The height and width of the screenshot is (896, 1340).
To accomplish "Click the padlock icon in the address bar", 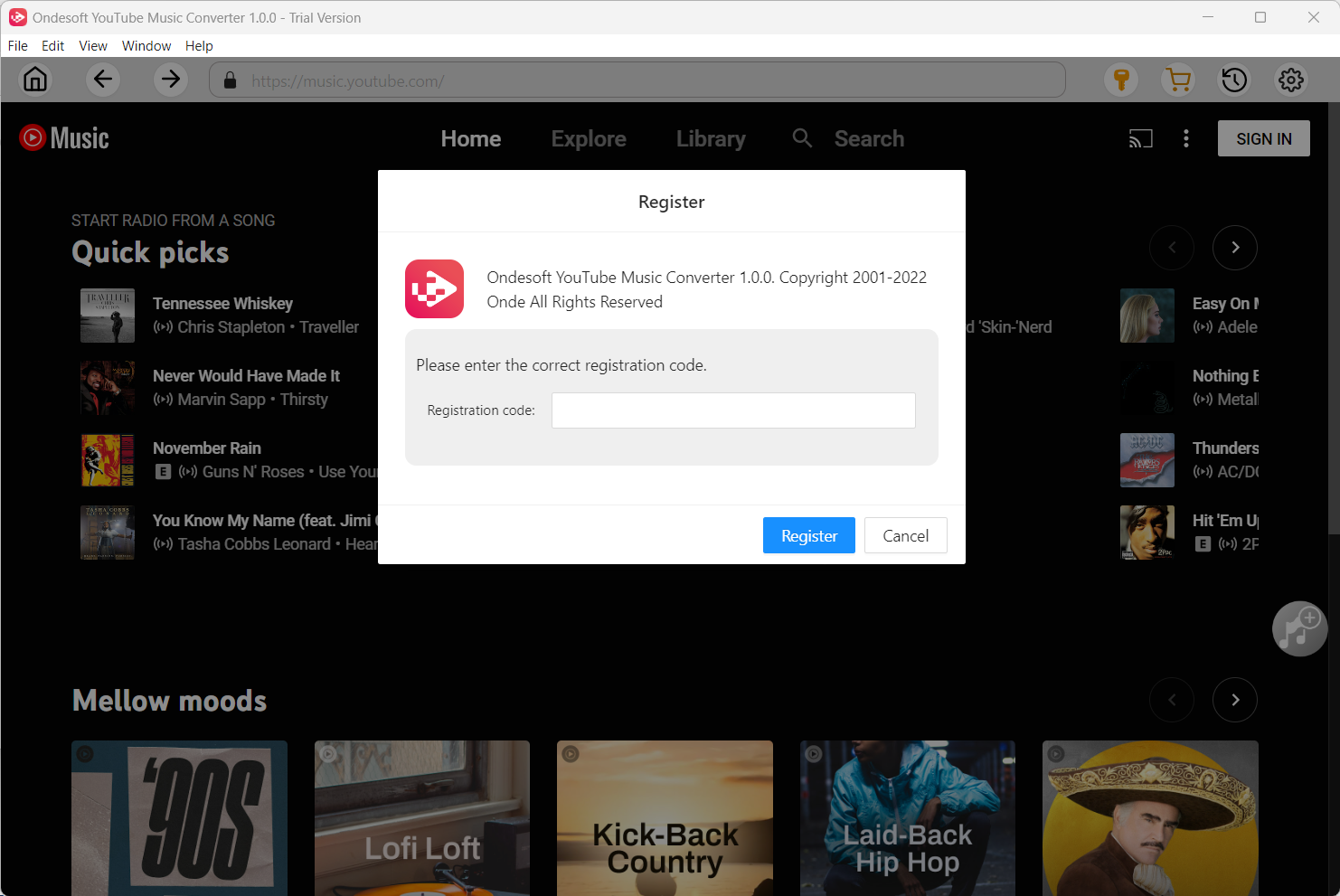I will pos(230,80).
